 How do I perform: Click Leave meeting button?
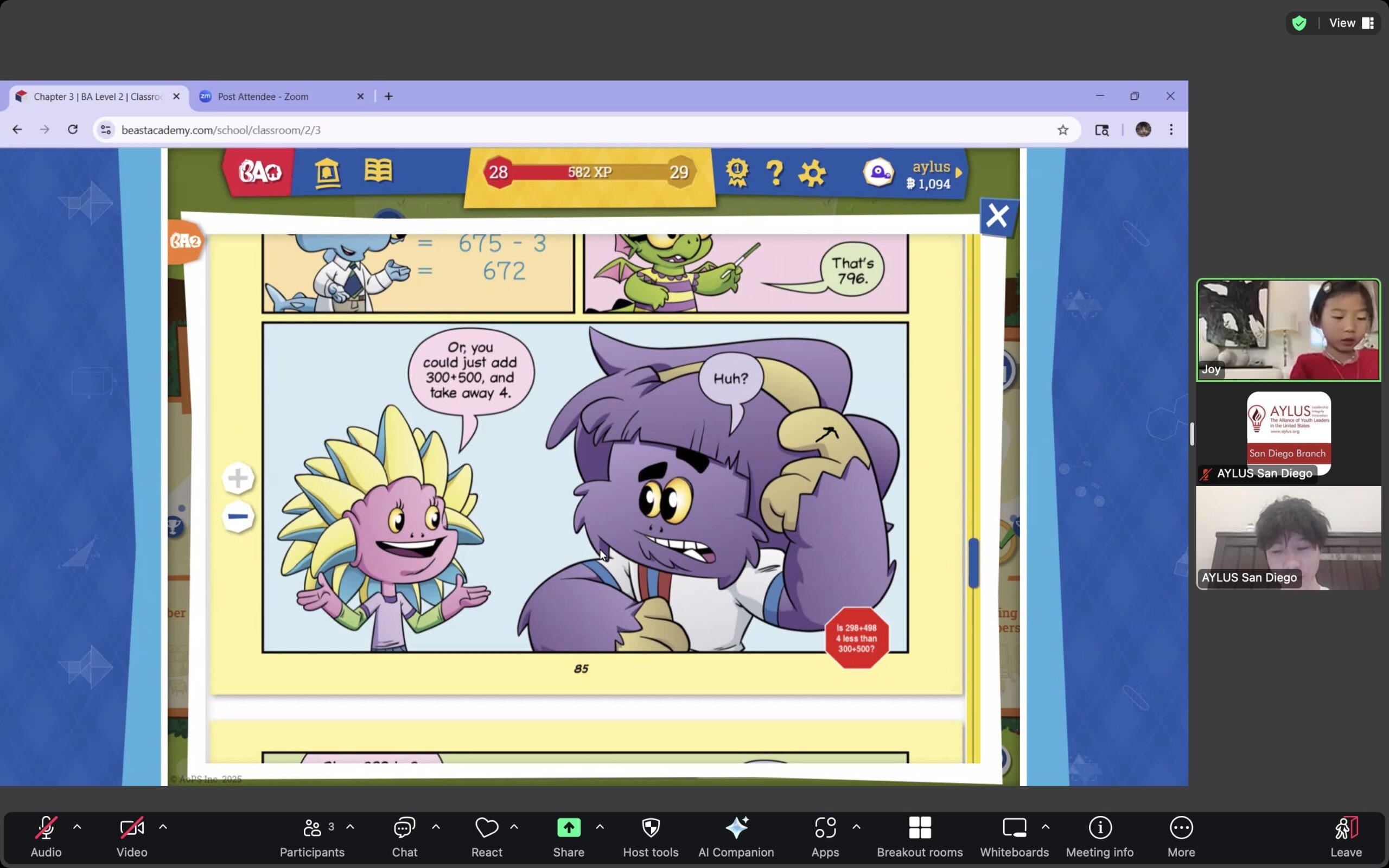(x=1346, y=837)
